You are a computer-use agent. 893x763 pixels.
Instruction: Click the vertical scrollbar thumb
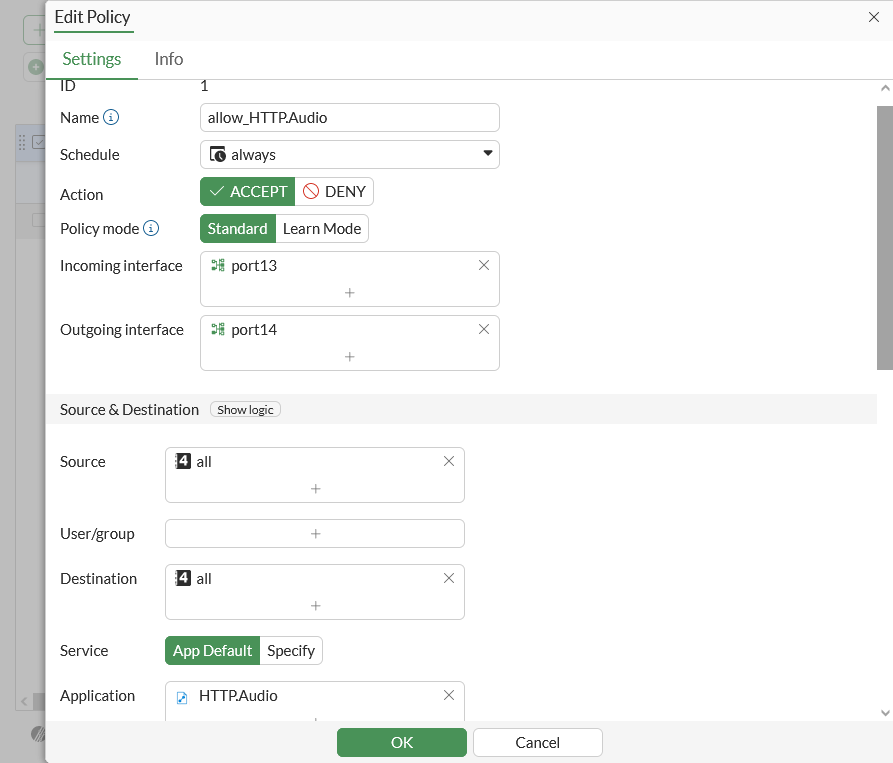(x=884, y=238)
